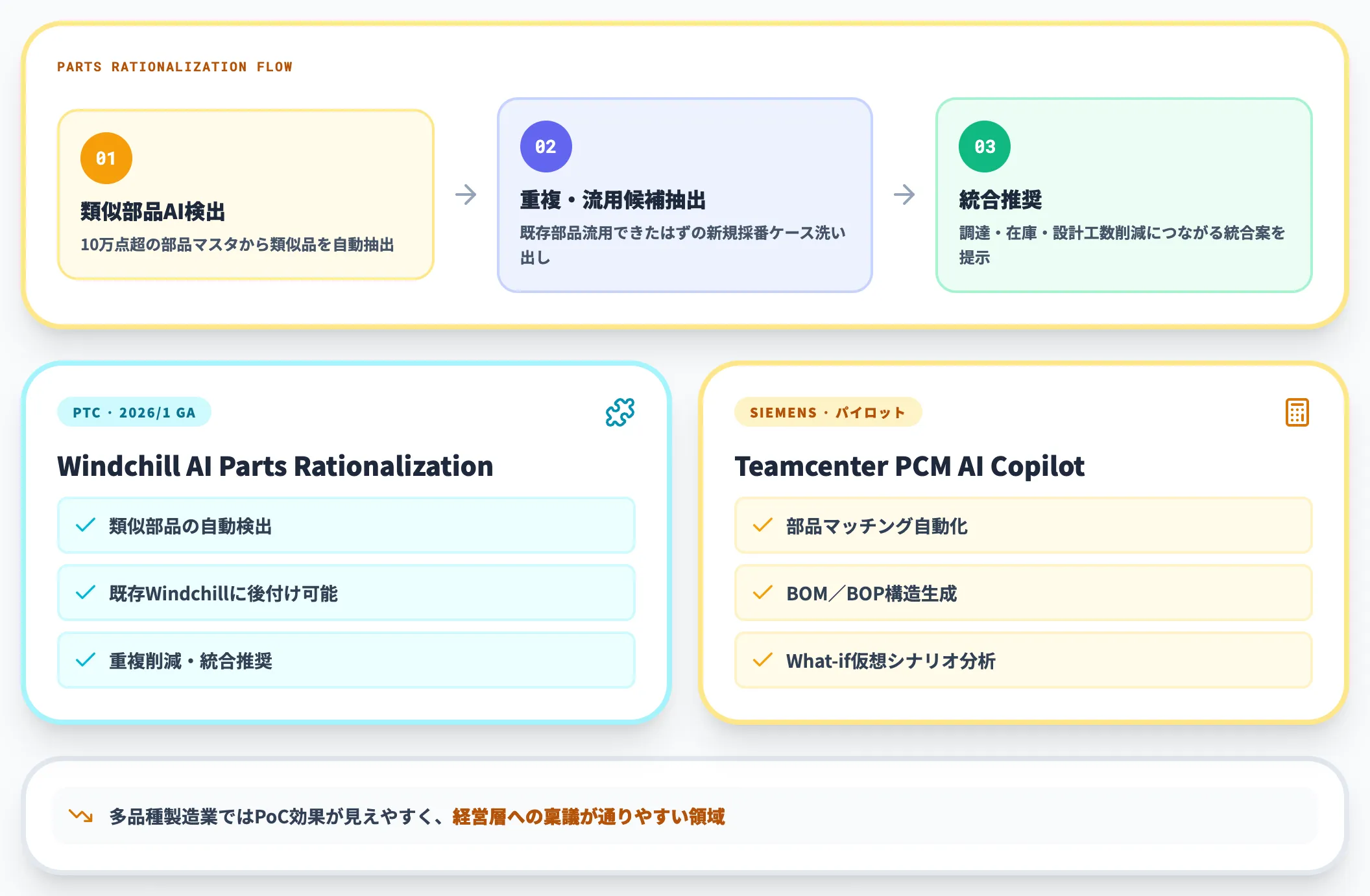Click checkmark beside BOM／BOP構造生成
The height and width of the screenshot is (896, 1370).
tap(763, 593)
